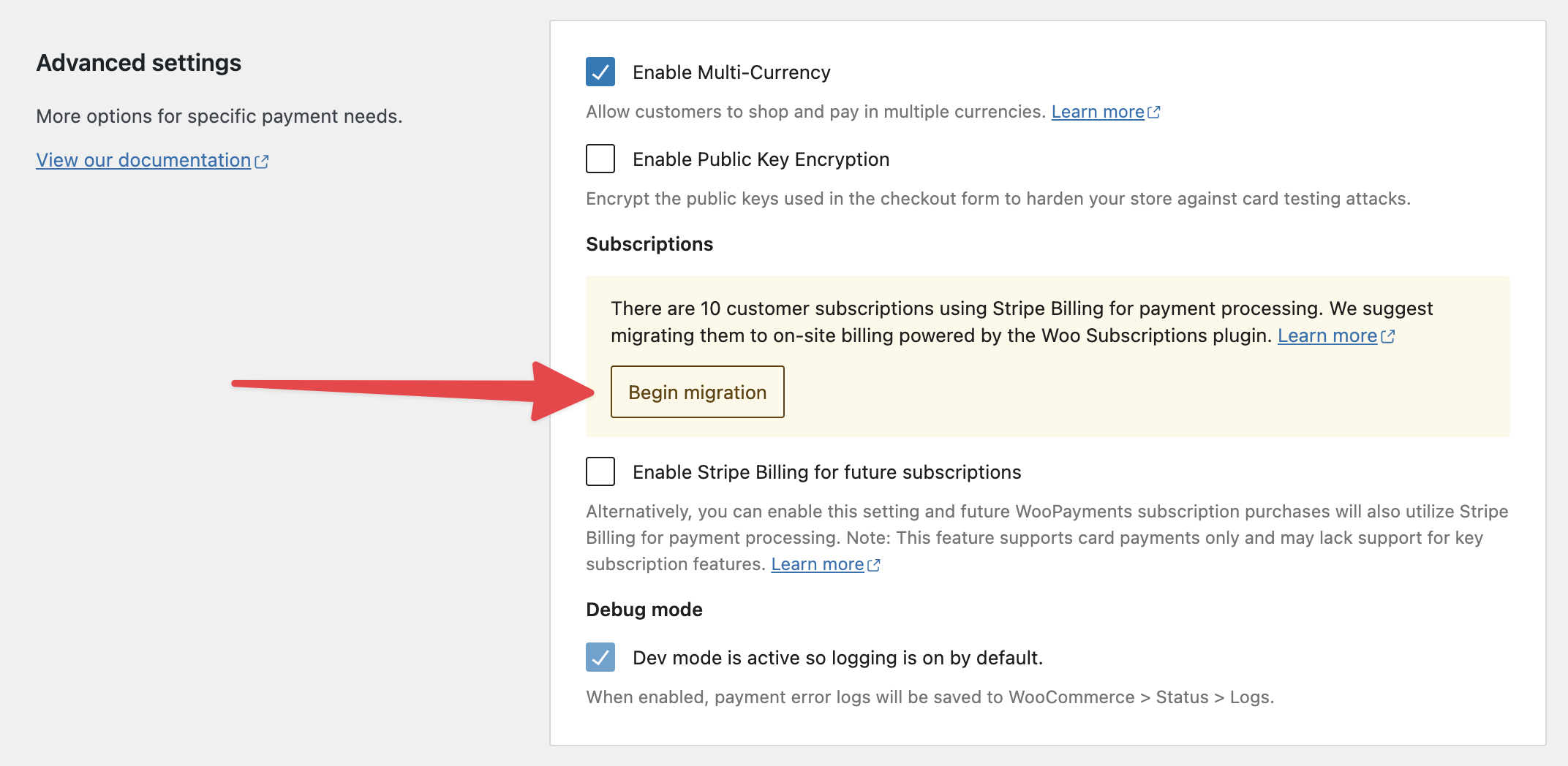Open Learn more link about multiple currencies
This screenshot has height=766, width=1568.
(x=1098, y=112)
